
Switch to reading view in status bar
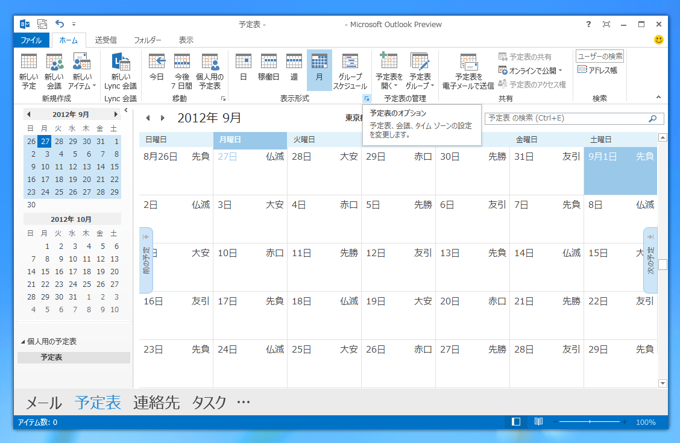point(538,422)
